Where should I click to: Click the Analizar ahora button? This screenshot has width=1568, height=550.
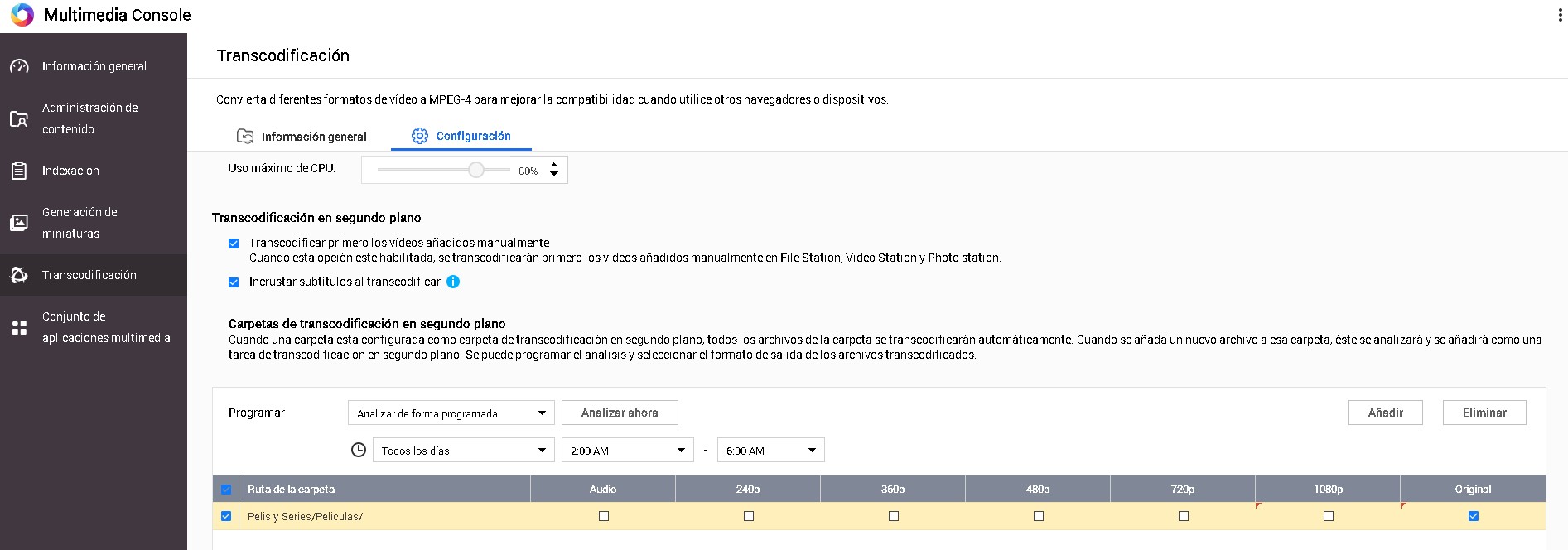coord(620,412)
